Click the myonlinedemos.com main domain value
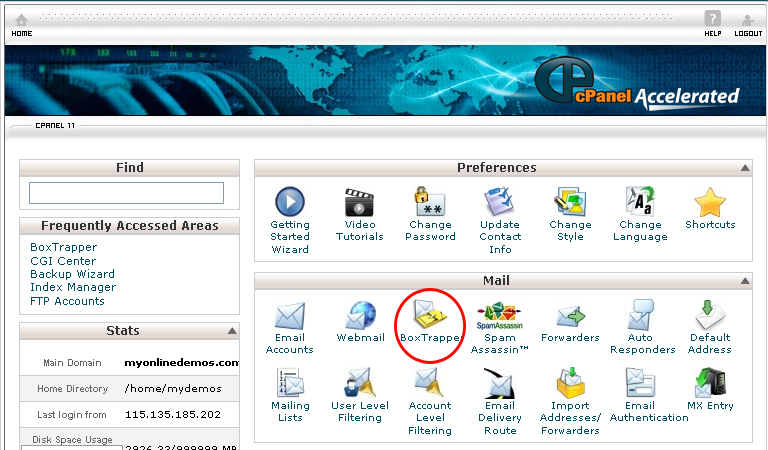The height and width of the screenshot is (450, 768). (182, 363)
